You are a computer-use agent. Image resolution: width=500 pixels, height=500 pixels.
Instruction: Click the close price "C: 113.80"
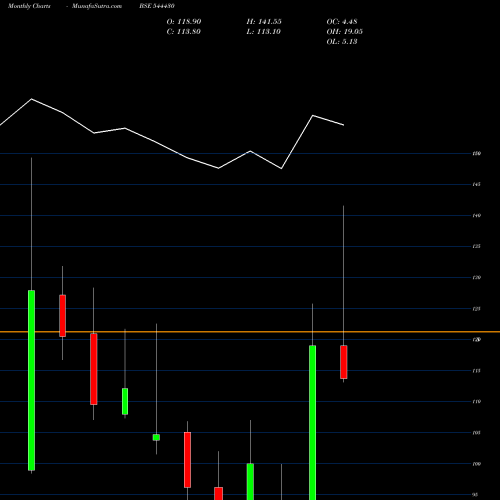coord(184,32)
